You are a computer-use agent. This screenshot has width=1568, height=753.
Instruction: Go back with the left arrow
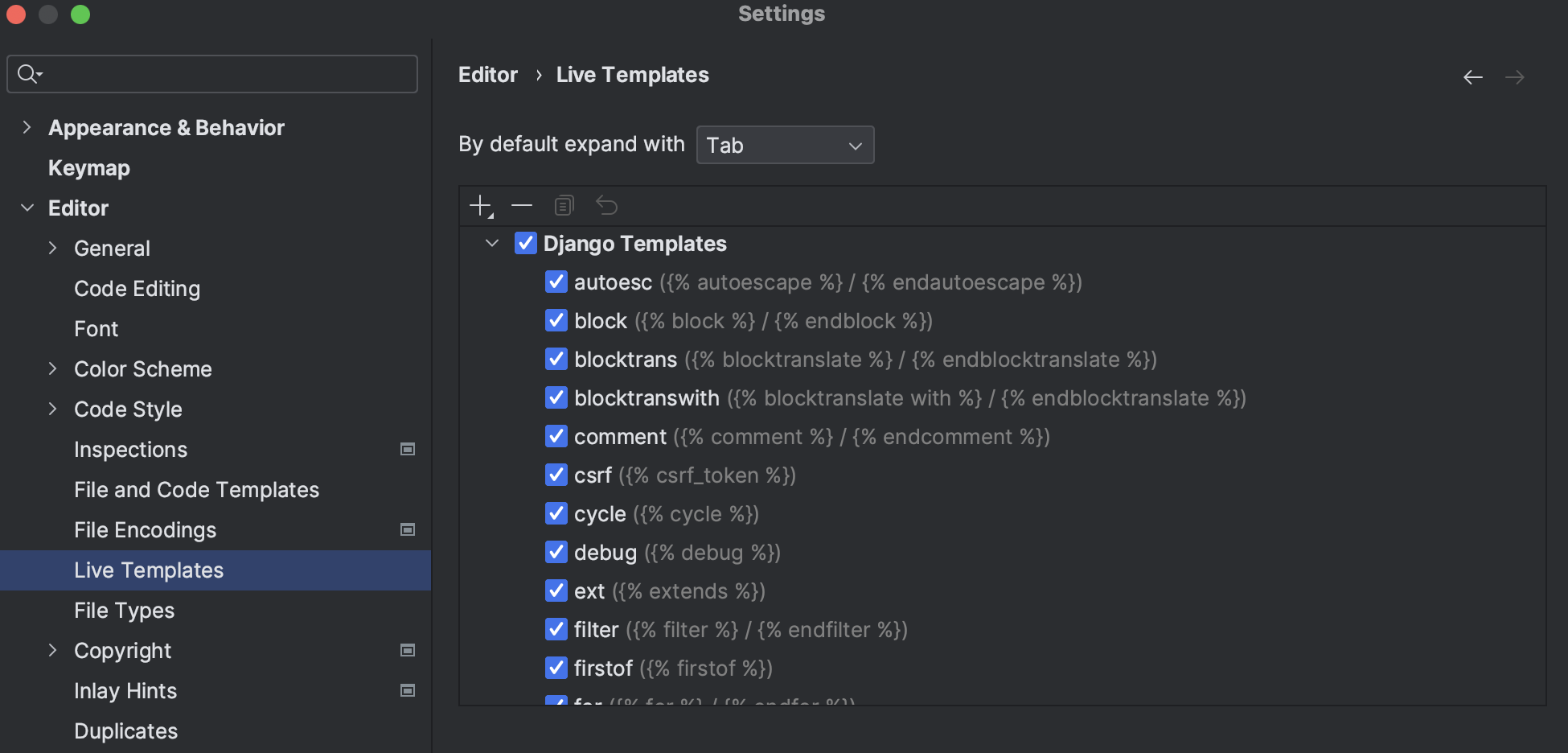coord(1473,77)
